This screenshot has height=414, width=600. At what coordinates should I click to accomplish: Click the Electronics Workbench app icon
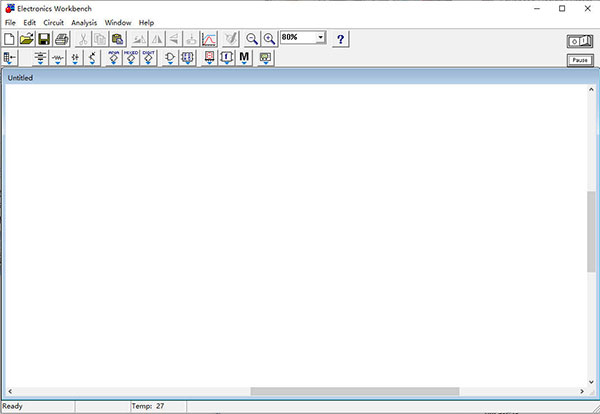pyautogui.click(x=10, y=8)
